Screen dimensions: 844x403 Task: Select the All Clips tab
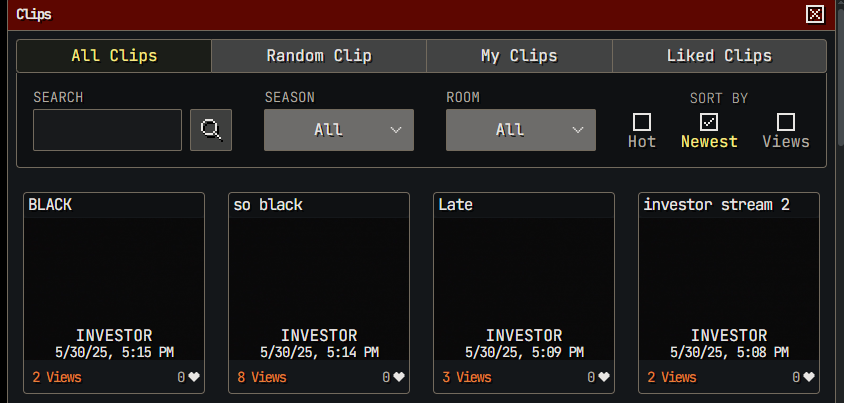[x=114, y=56]
